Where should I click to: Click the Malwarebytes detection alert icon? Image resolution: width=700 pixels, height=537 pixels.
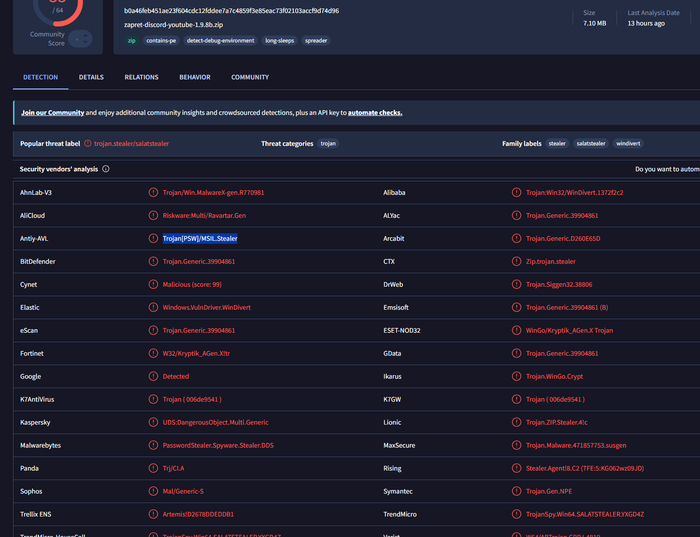click(153, 445)
